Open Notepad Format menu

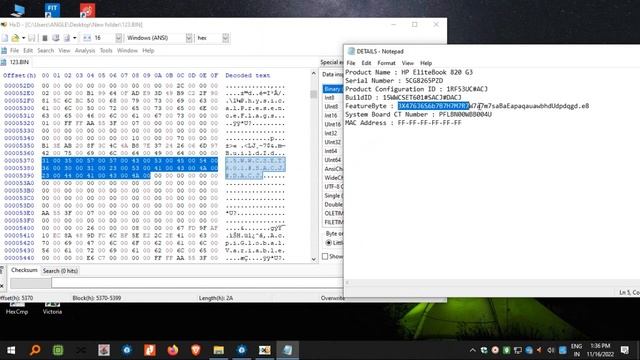point(386,63)
